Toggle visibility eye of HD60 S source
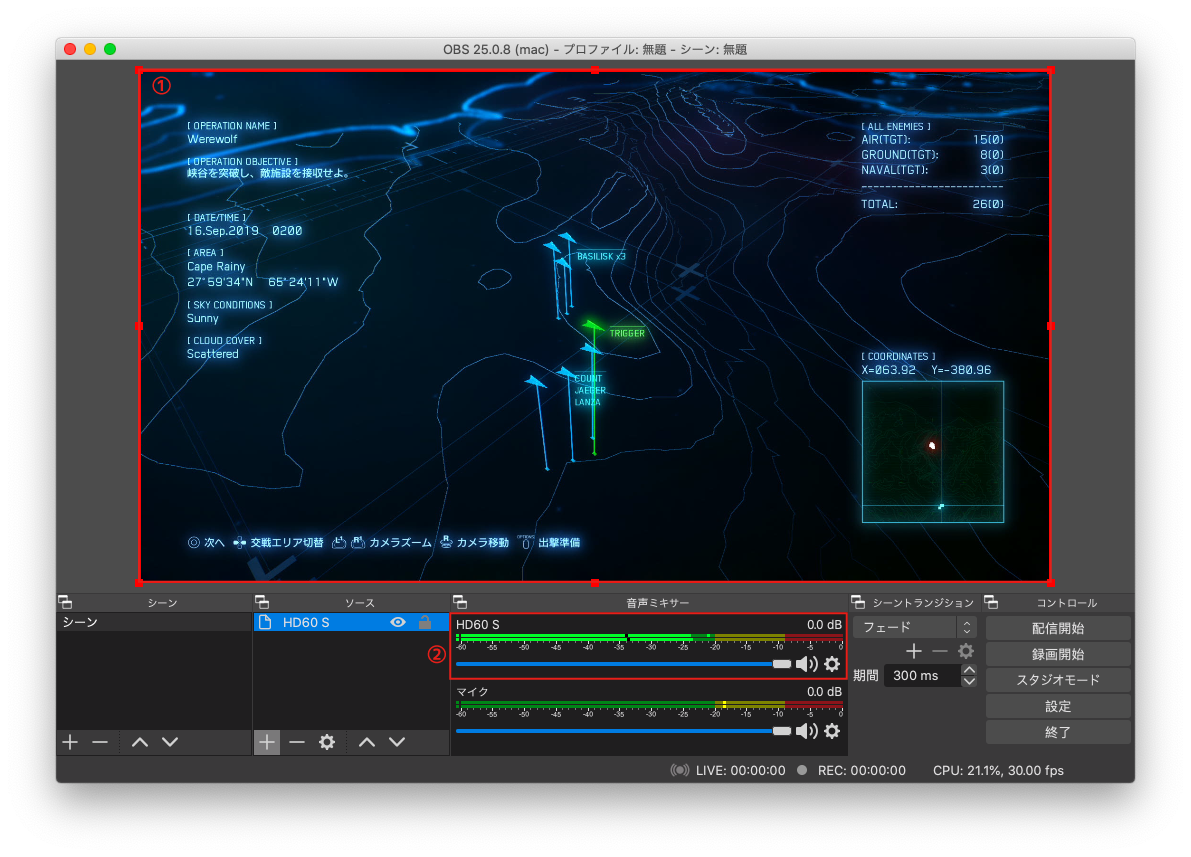Image resolution: width=1191 pixels, height=857 pixels. click(398, 622)
